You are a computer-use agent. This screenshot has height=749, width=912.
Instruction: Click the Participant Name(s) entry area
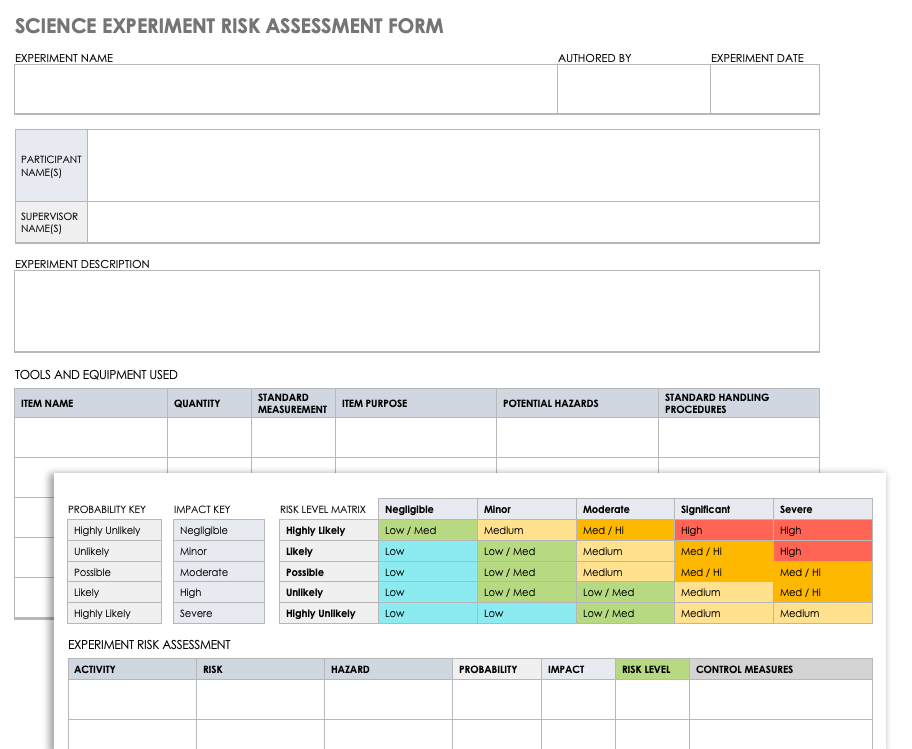(453, 165)
